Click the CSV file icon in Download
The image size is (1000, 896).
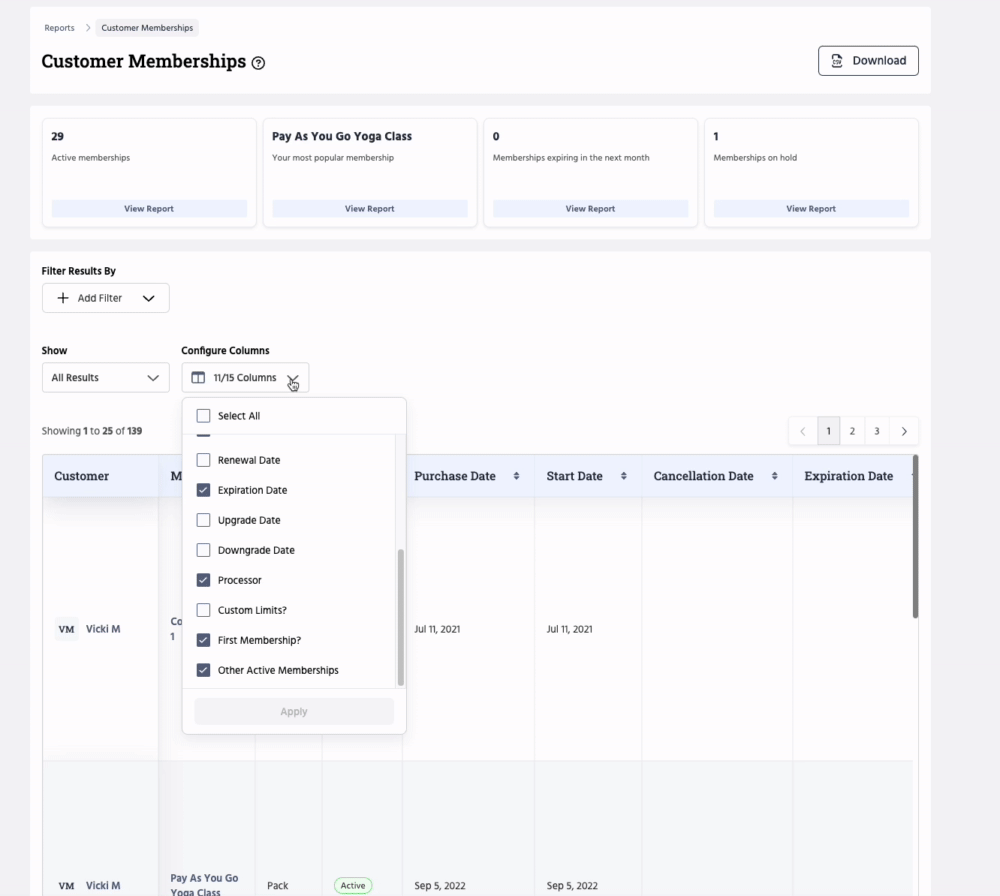click(837, 61)
